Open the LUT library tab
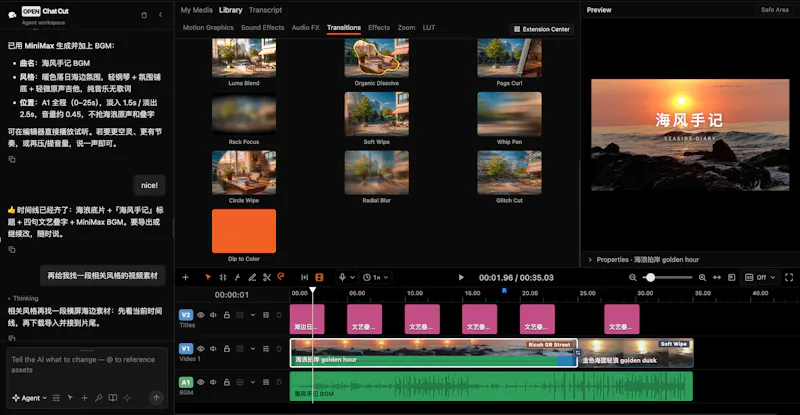800x415 pixels. pyautogui.click(x=429, y=28)
